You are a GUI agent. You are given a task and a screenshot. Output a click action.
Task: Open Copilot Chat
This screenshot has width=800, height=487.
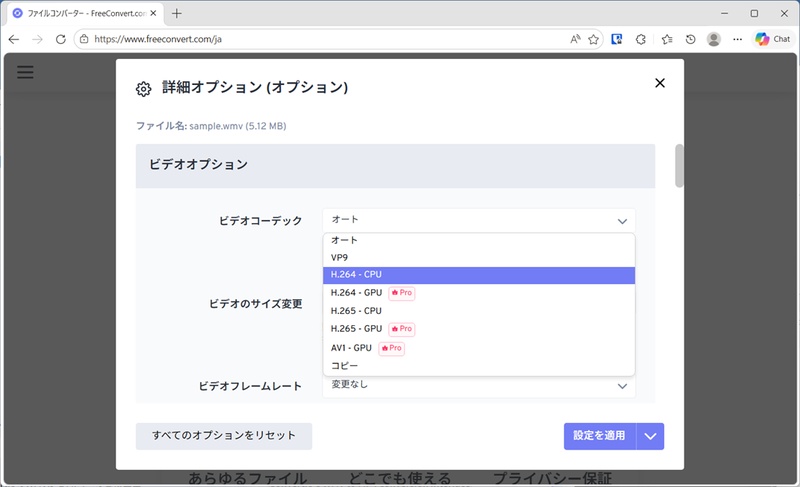[772, 39]
